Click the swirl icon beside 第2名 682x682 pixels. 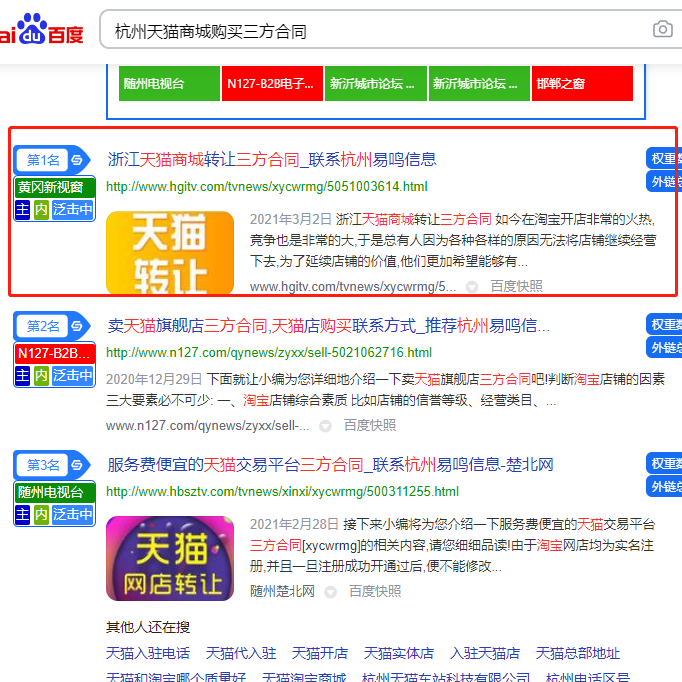tap(77, 326)
